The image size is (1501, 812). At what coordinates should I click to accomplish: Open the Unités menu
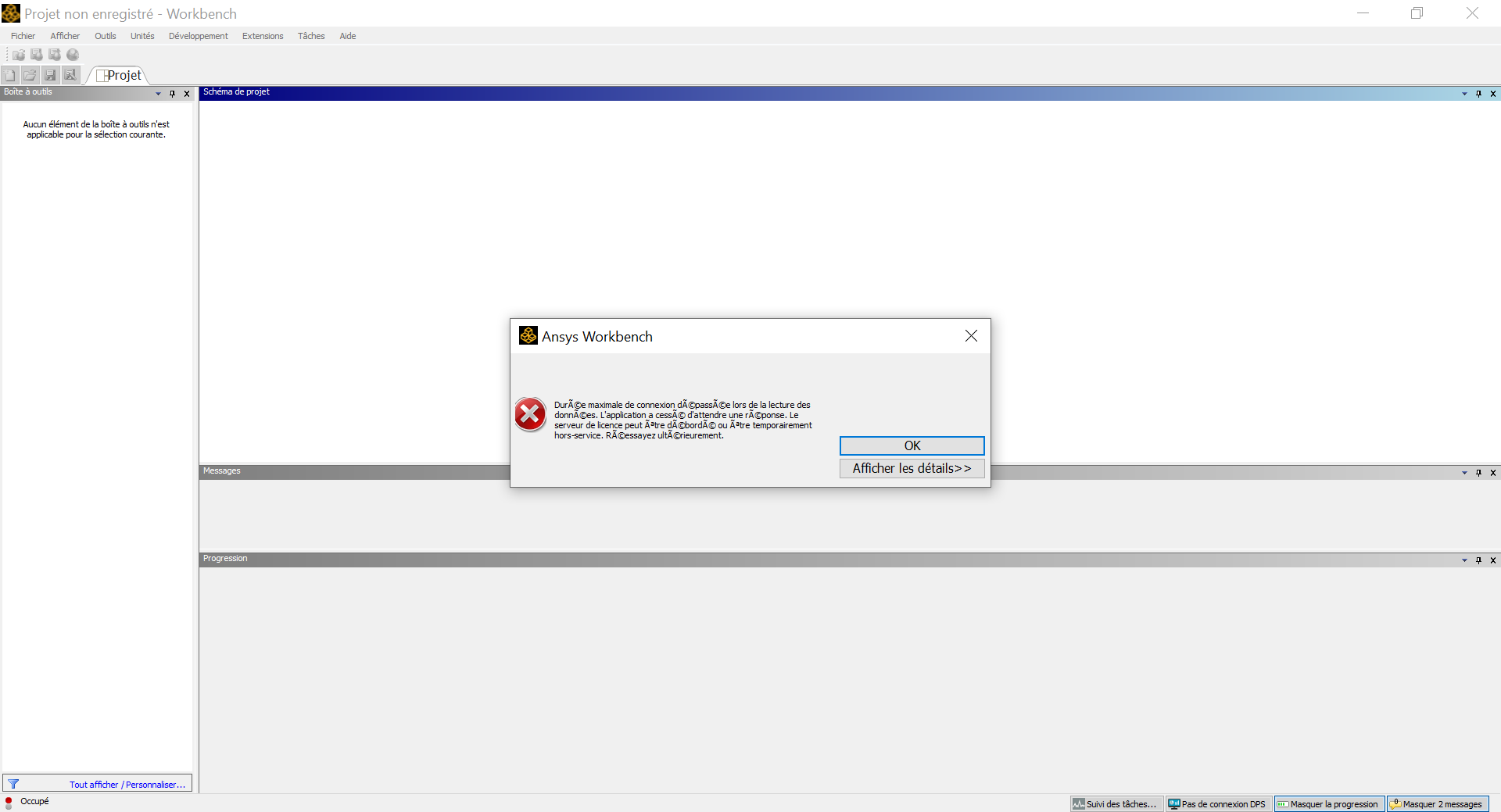(142, 36)
